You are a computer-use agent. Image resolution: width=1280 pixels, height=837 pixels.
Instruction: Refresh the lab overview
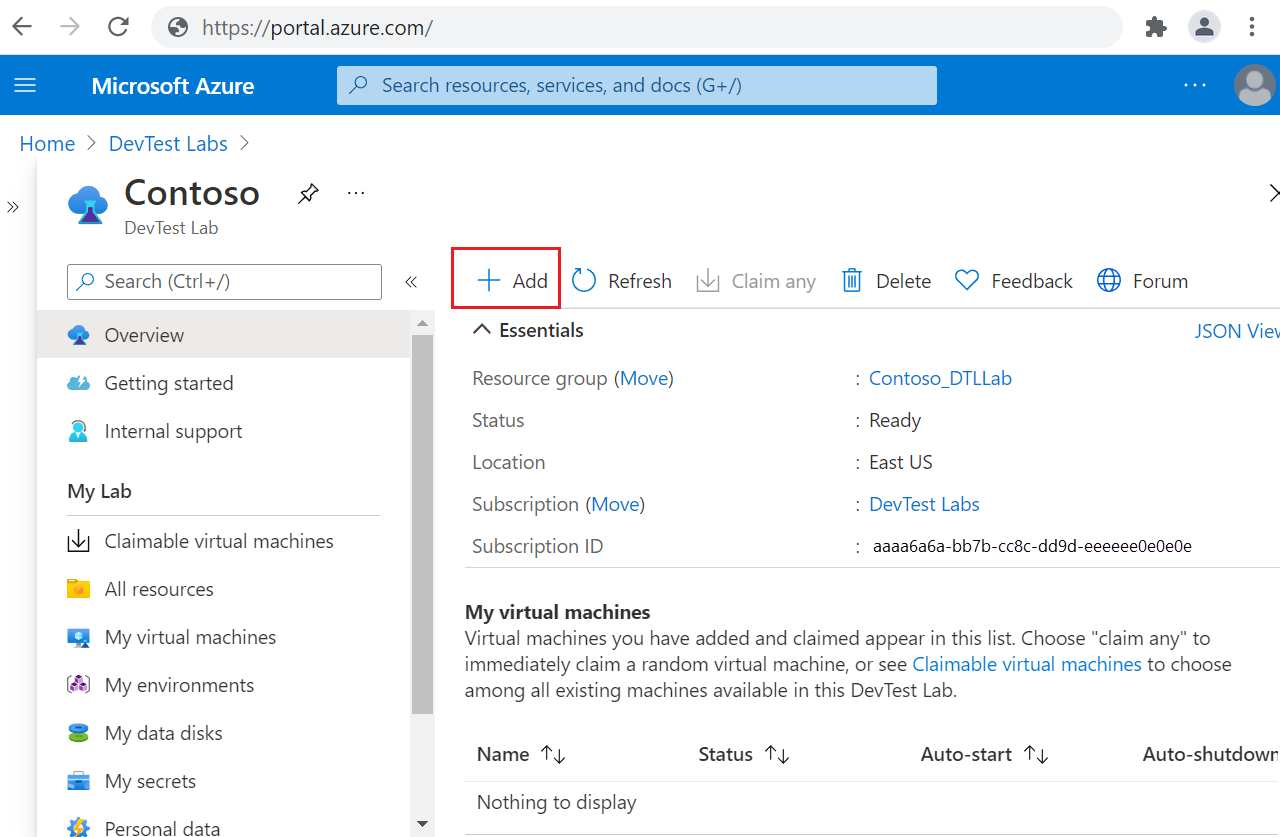pyautogui.click(x=621, y=281)
